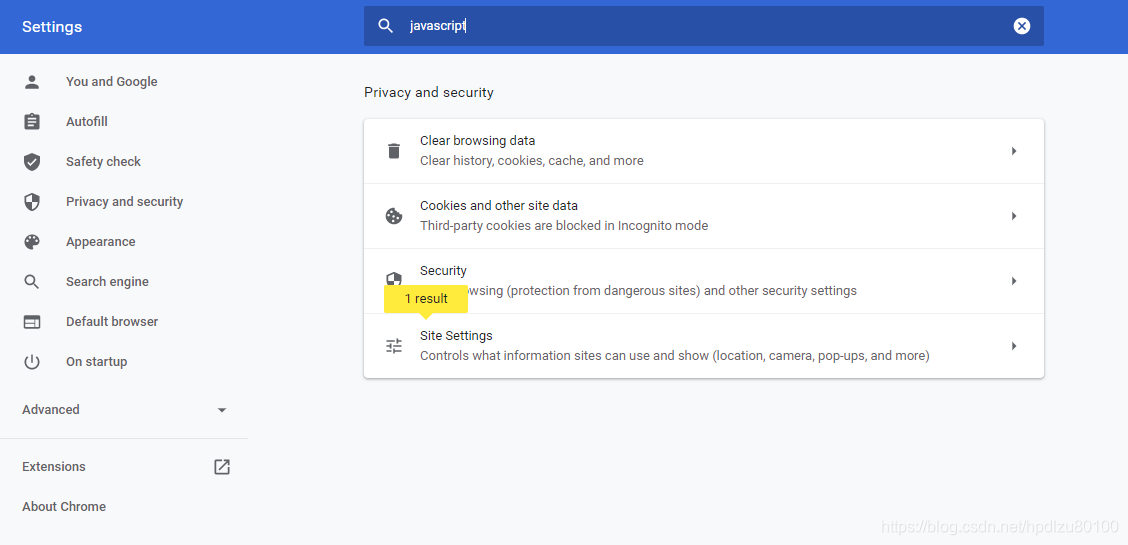Viewport: 1128px width, 545px height.
Task: Open the Autofill section
Action: pos(87,122)
